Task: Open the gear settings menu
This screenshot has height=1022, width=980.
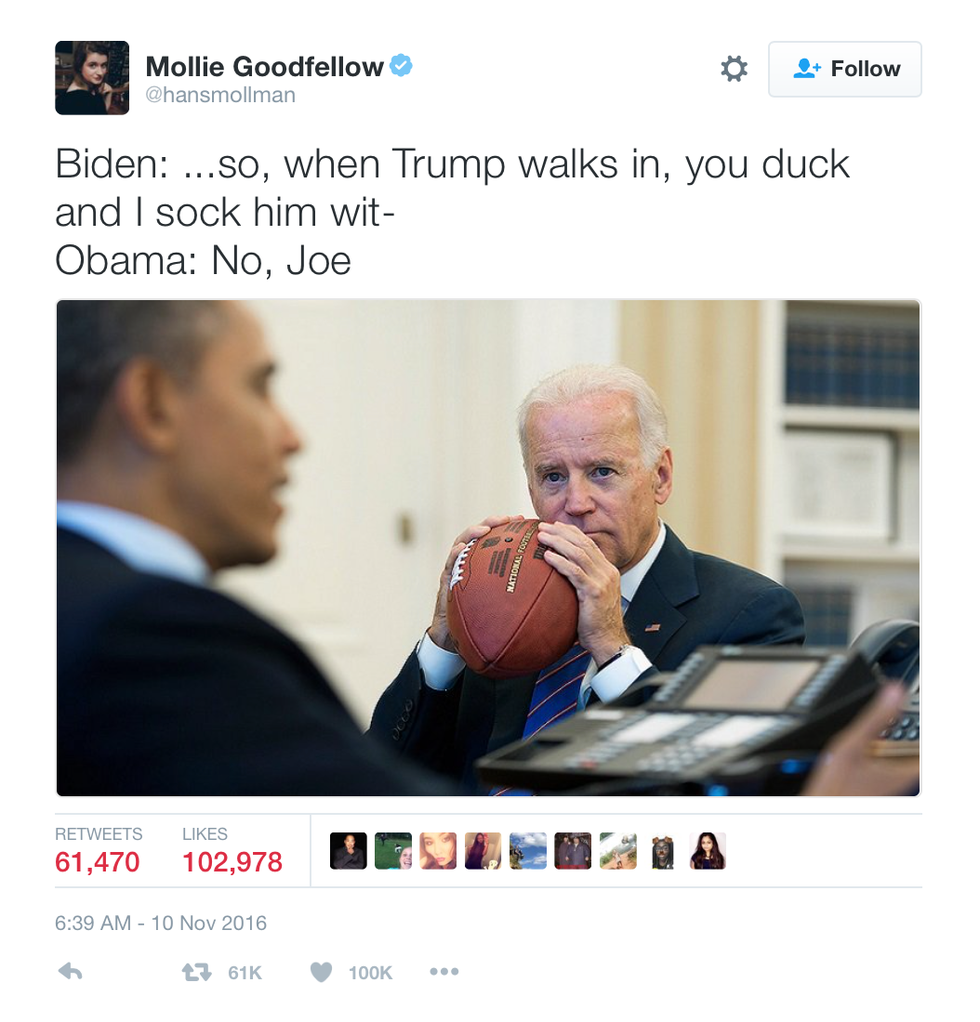Action: (x=734, y=68)
